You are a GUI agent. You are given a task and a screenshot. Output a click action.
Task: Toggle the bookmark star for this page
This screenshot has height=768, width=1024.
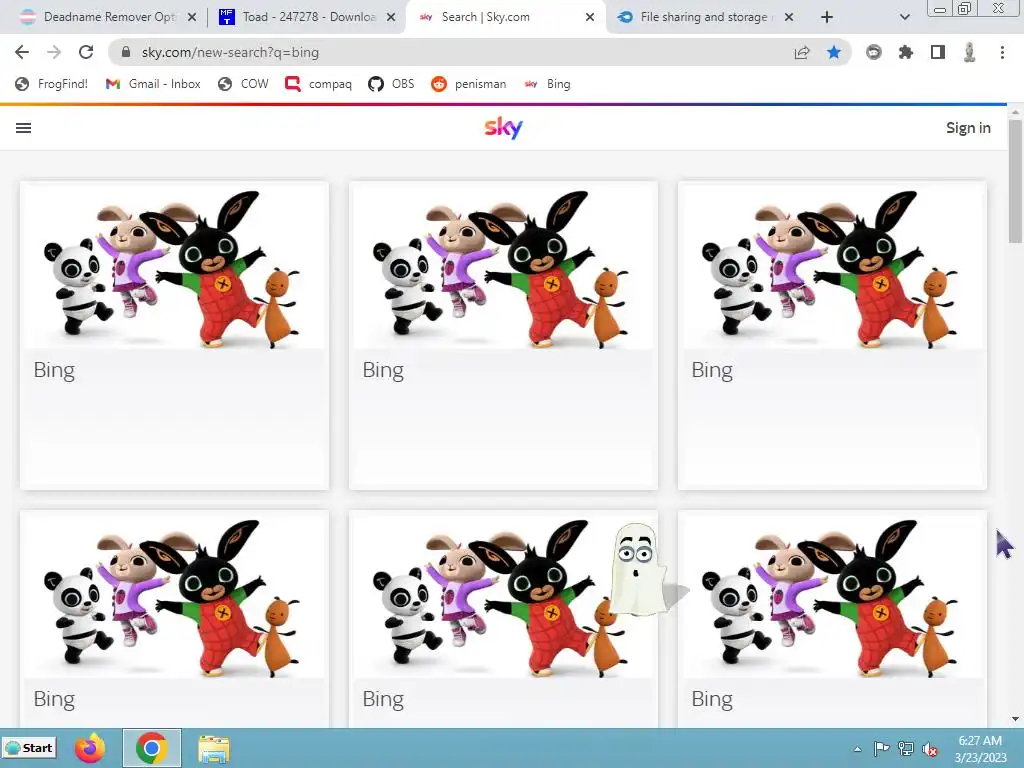tap(834, 52)
